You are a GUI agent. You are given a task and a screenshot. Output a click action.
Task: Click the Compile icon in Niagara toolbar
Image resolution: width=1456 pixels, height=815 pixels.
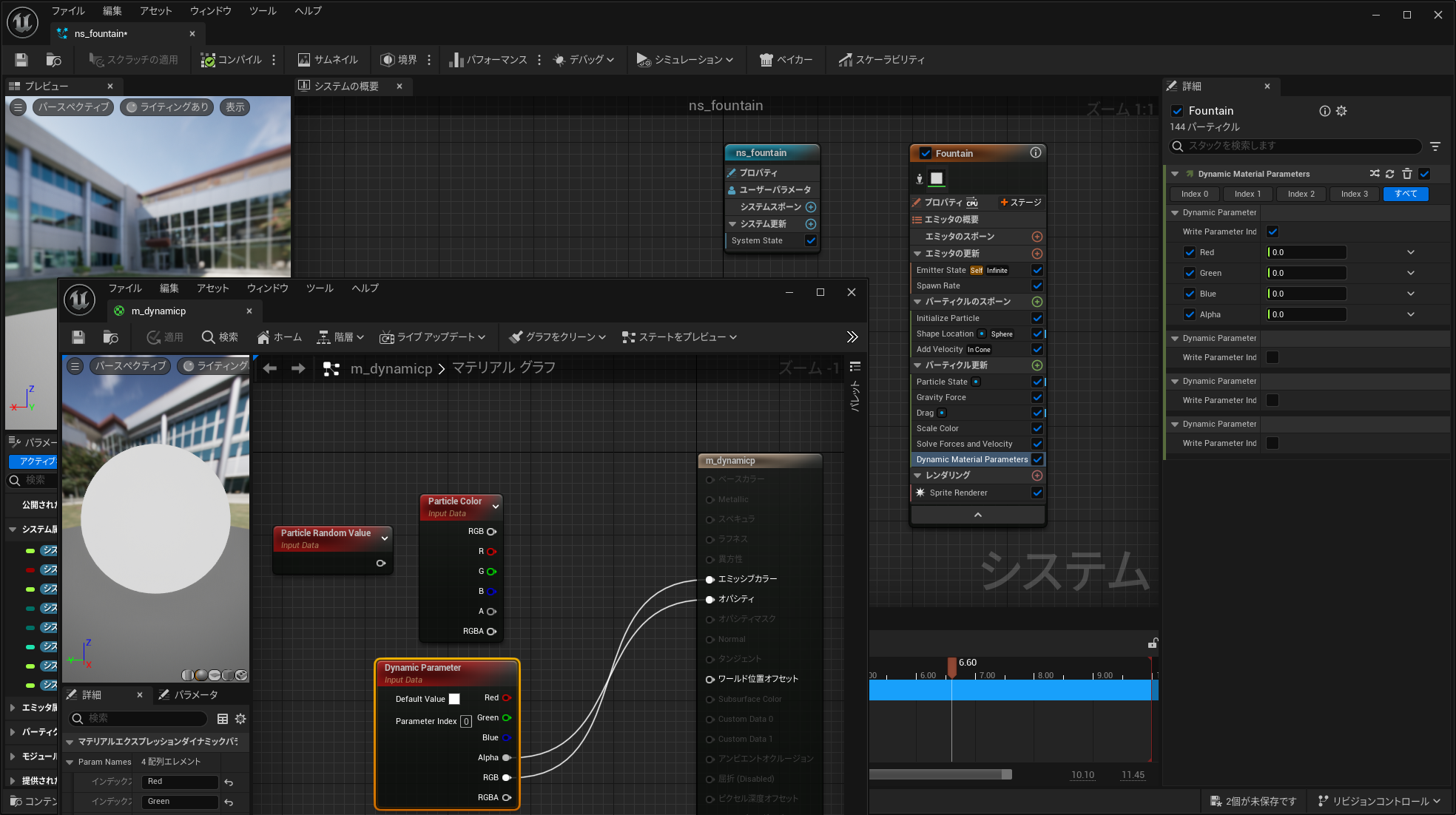click(x=209, y=60)
